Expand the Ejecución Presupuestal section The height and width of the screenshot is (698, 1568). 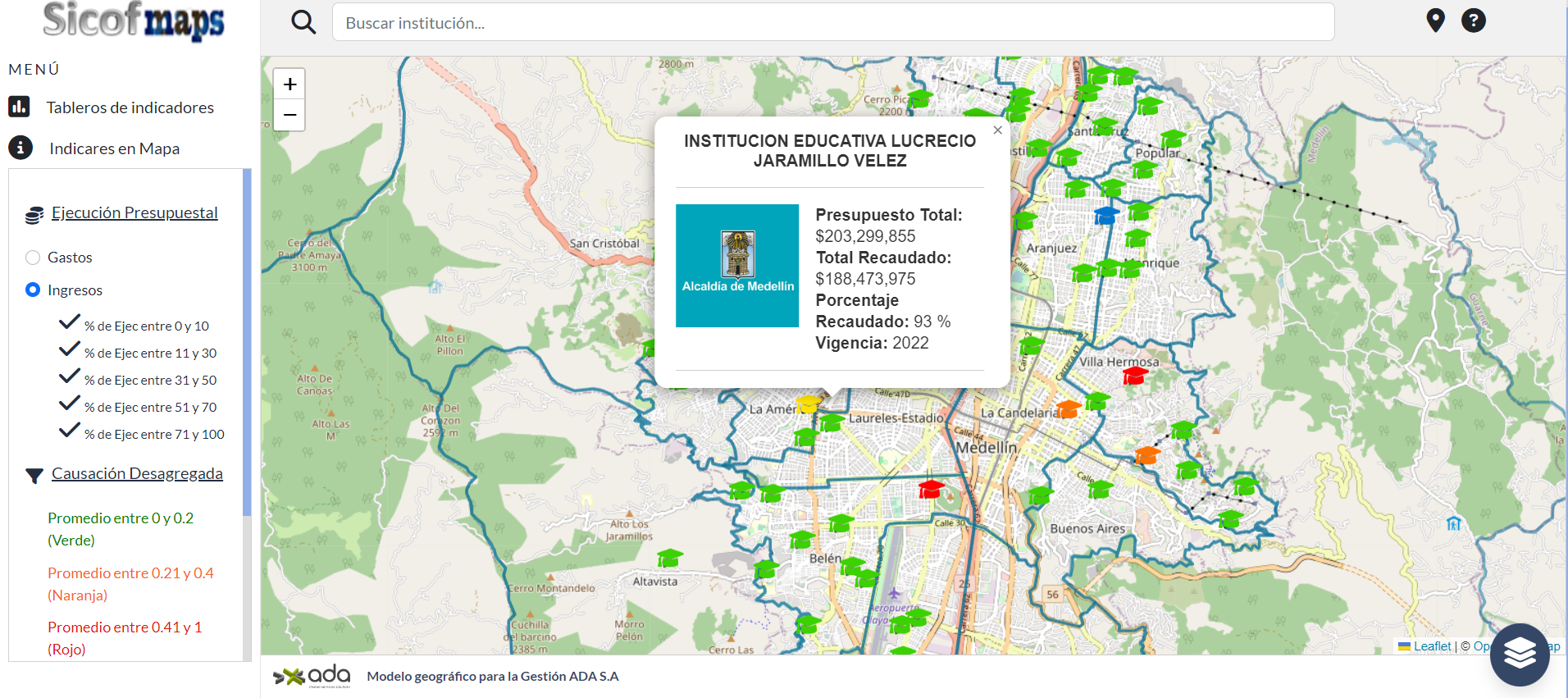134,213
